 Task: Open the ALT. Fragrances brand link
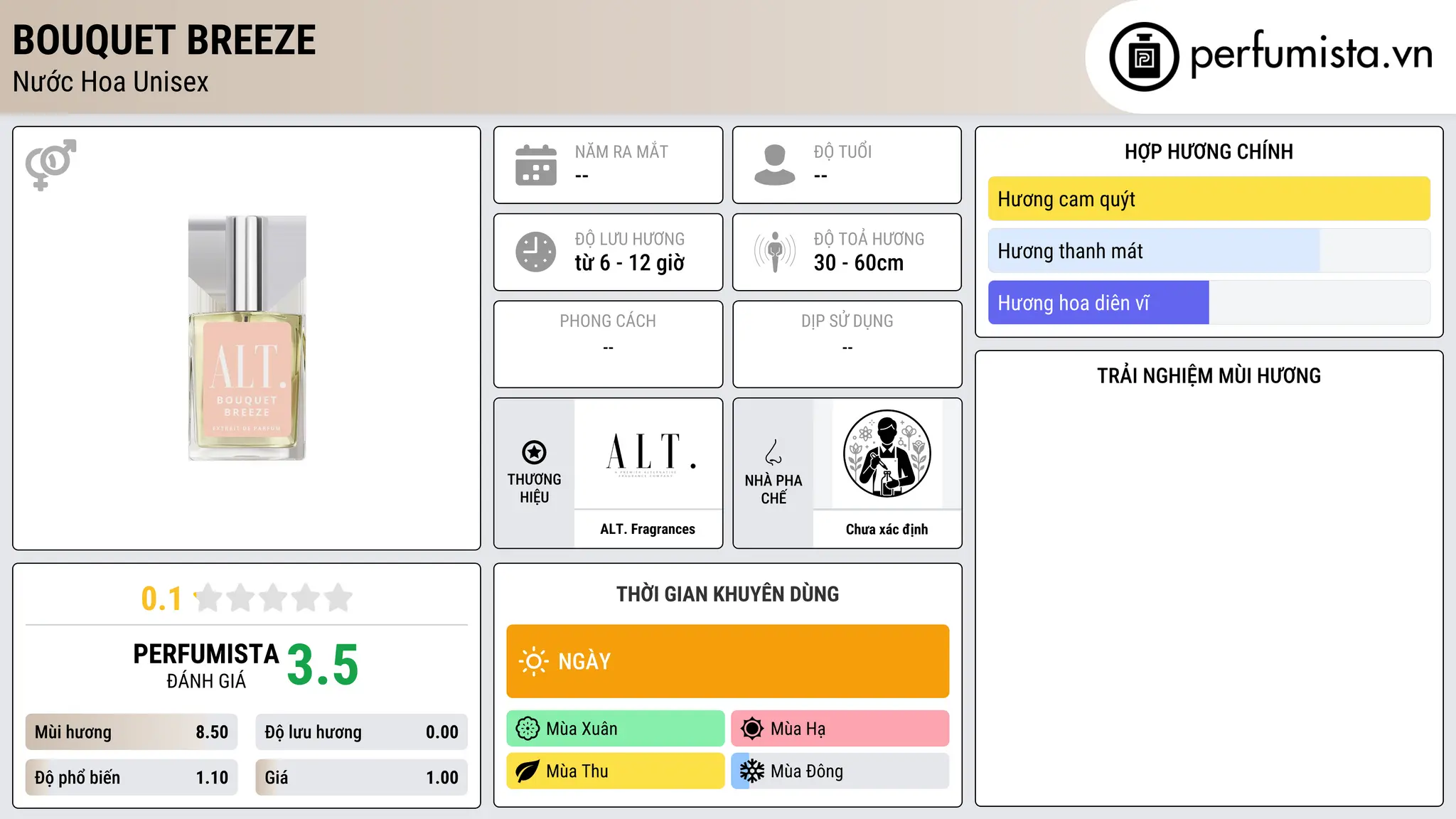(x=648, y=529)
